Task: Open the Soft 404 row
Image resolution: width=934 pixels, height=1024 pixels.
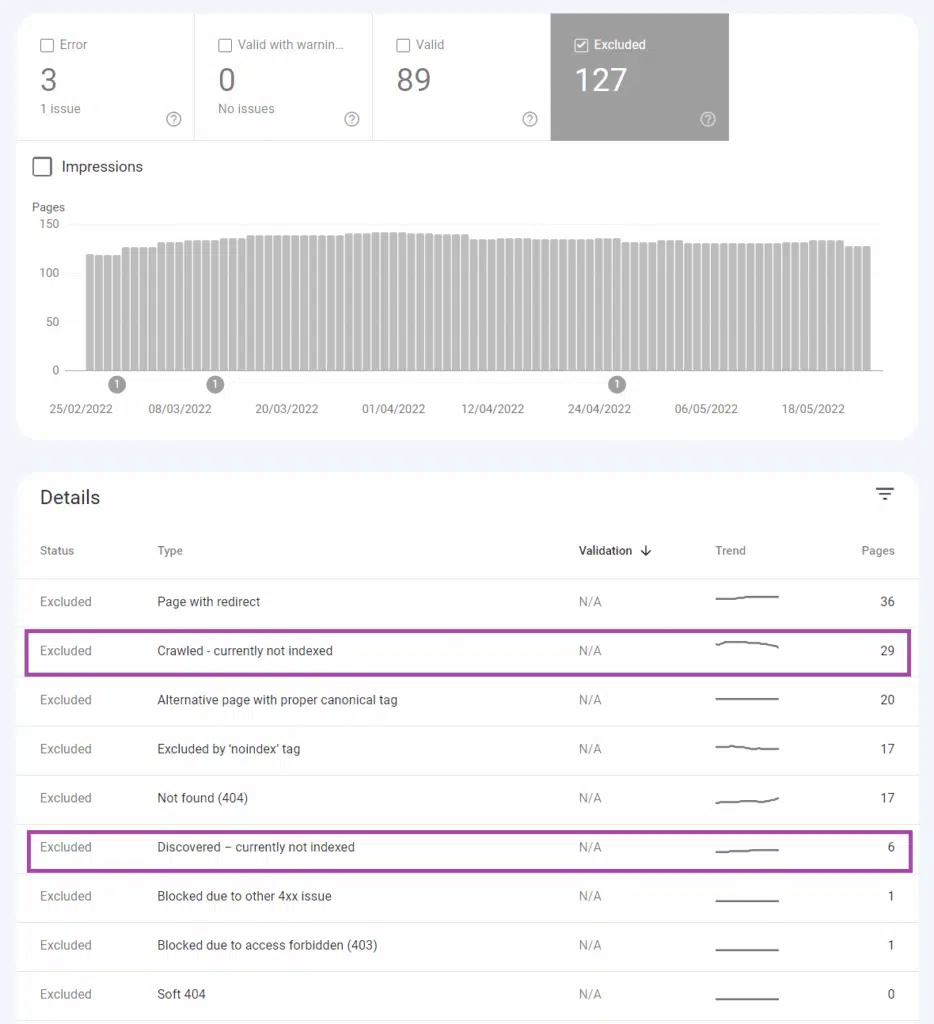Action: click(181, 994)
